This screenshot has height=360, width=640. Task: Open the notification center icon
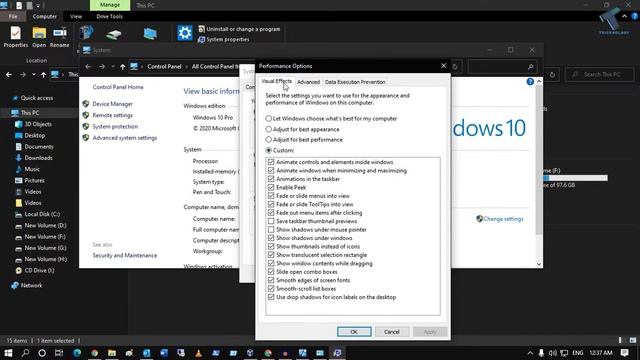coord(624,353)
